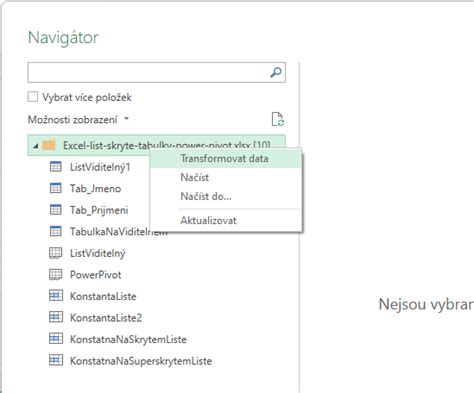Select the ListViditelný sheet item

98,253
